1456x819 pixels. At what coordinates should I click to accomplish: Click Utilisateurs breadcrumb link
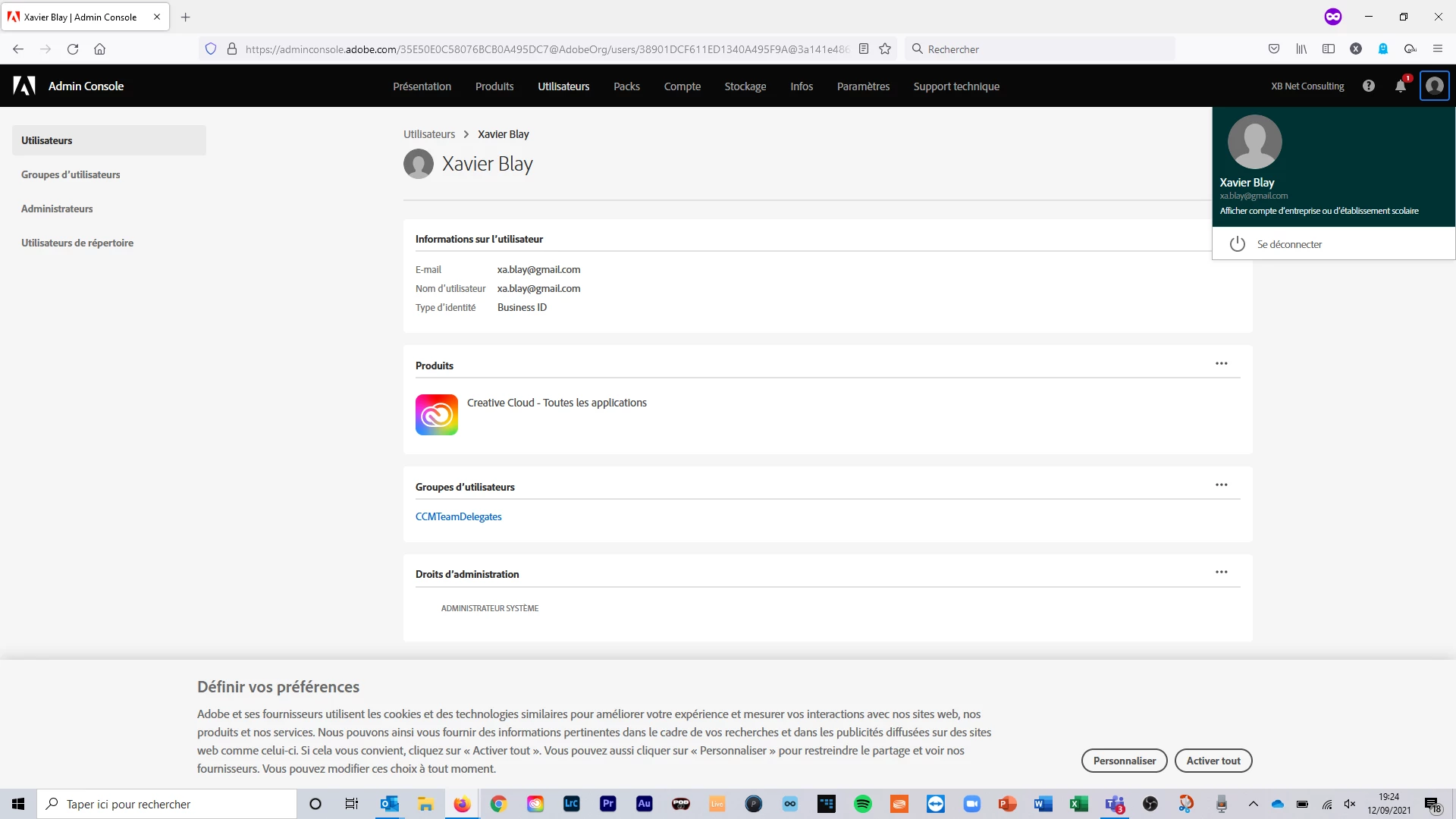tap(428, 134)
